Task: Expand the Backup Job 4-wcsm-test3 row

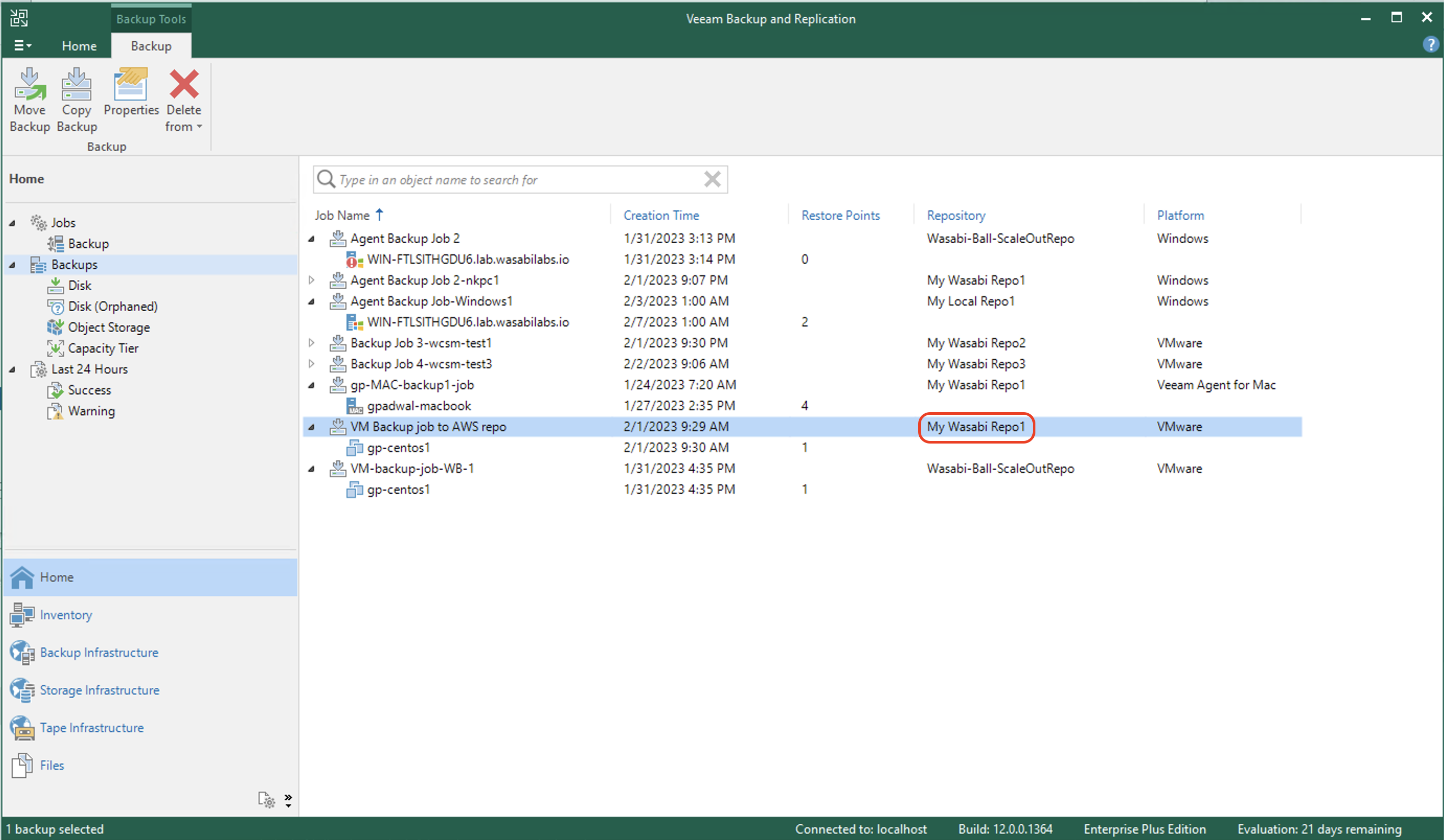Action: click(311, 364)
